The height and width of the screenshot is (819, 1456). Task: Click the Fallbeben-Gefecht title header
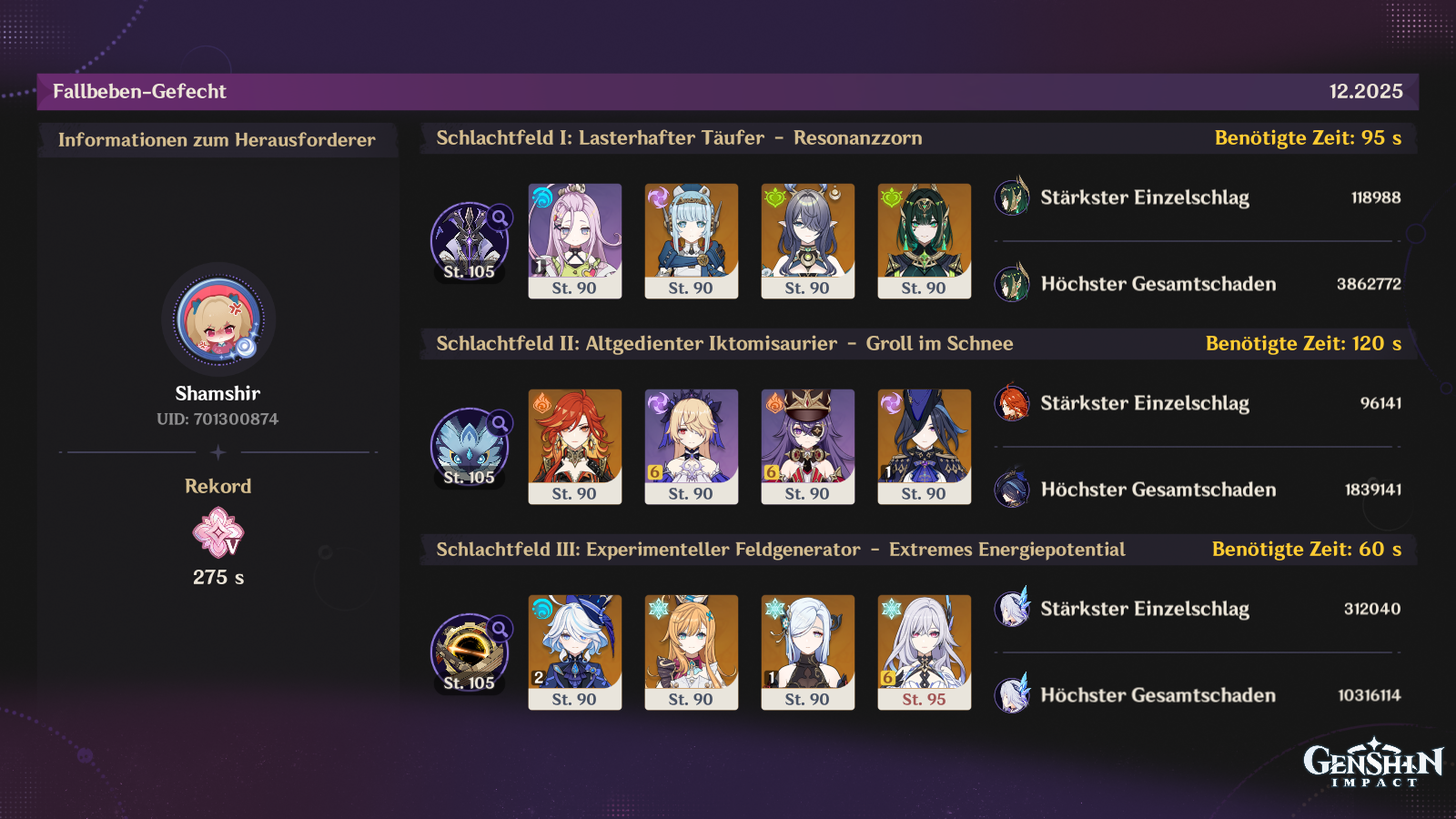139,92
